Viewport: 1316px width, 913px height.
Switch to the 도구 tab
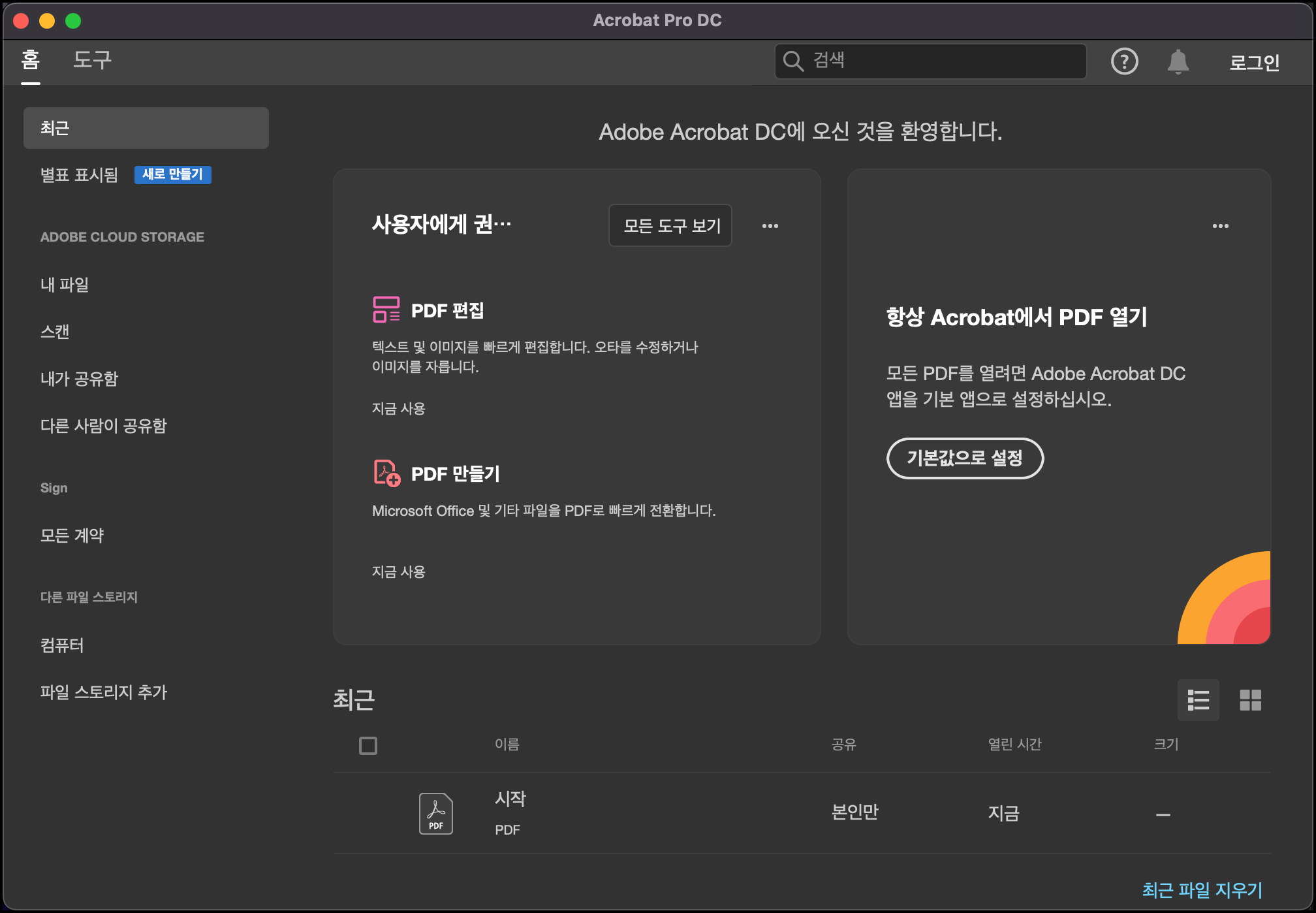(91, 61)
